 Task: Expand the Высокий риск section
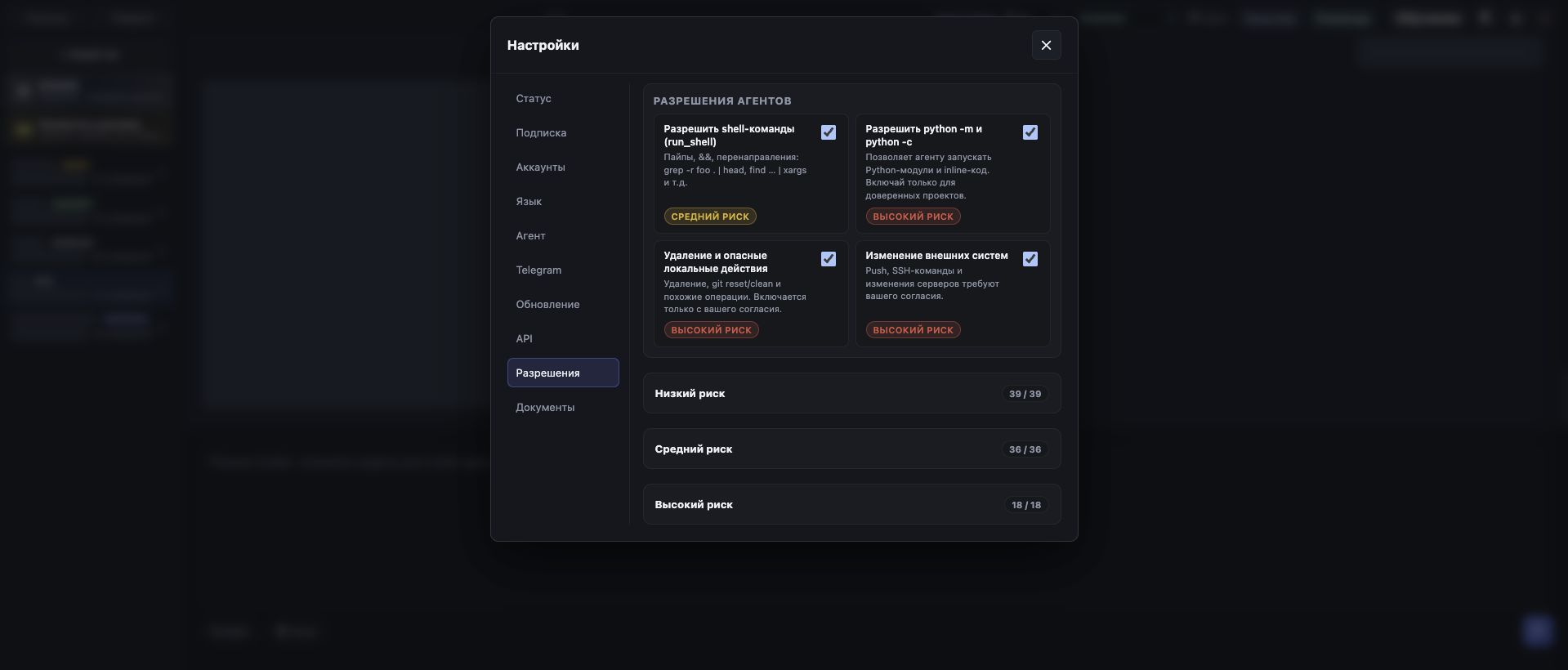(x=851, y=504)
